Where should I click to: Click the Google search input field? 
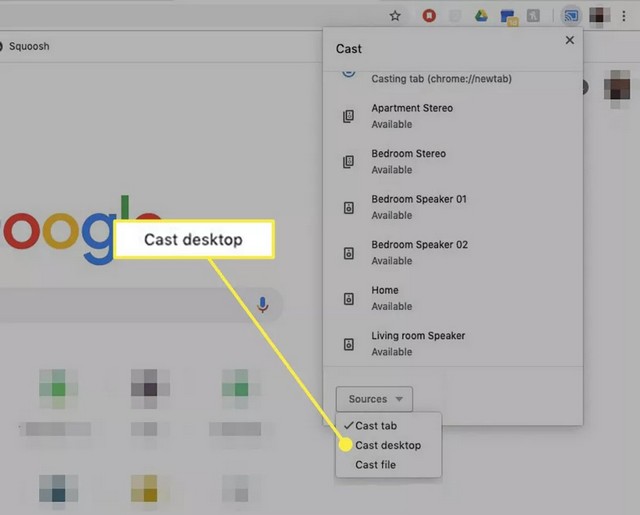click(120, 304)
